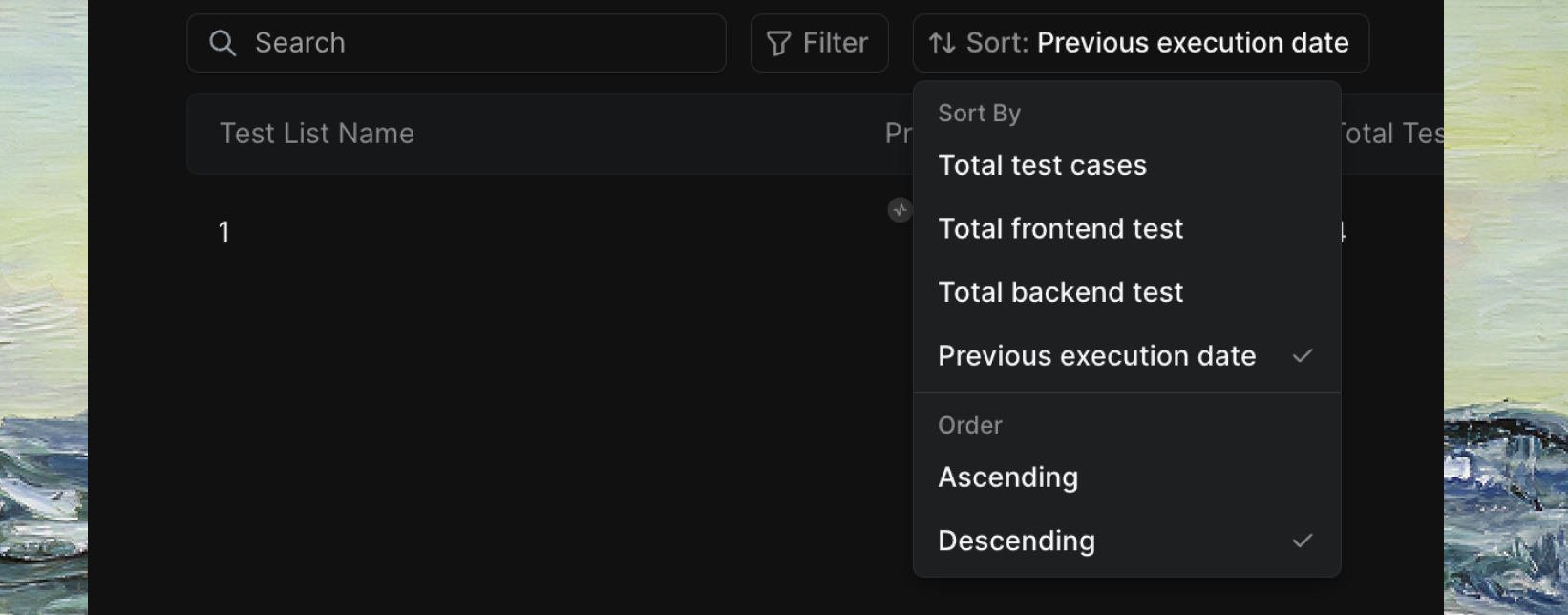Collapse the Sort: Previous execution date dropdown
The image size is (1568, 615).
(1140, 43)
